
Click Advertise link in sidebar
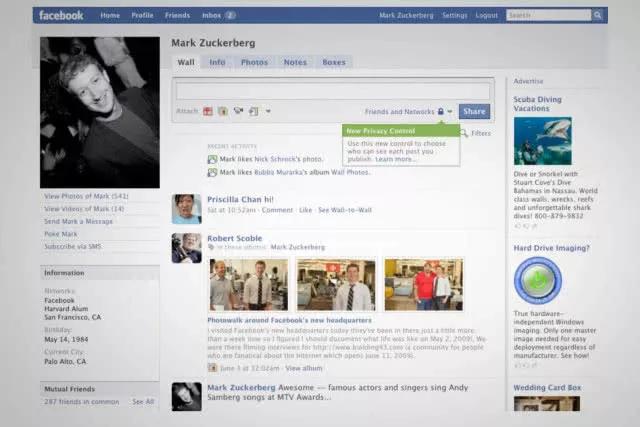click(528, 81)
